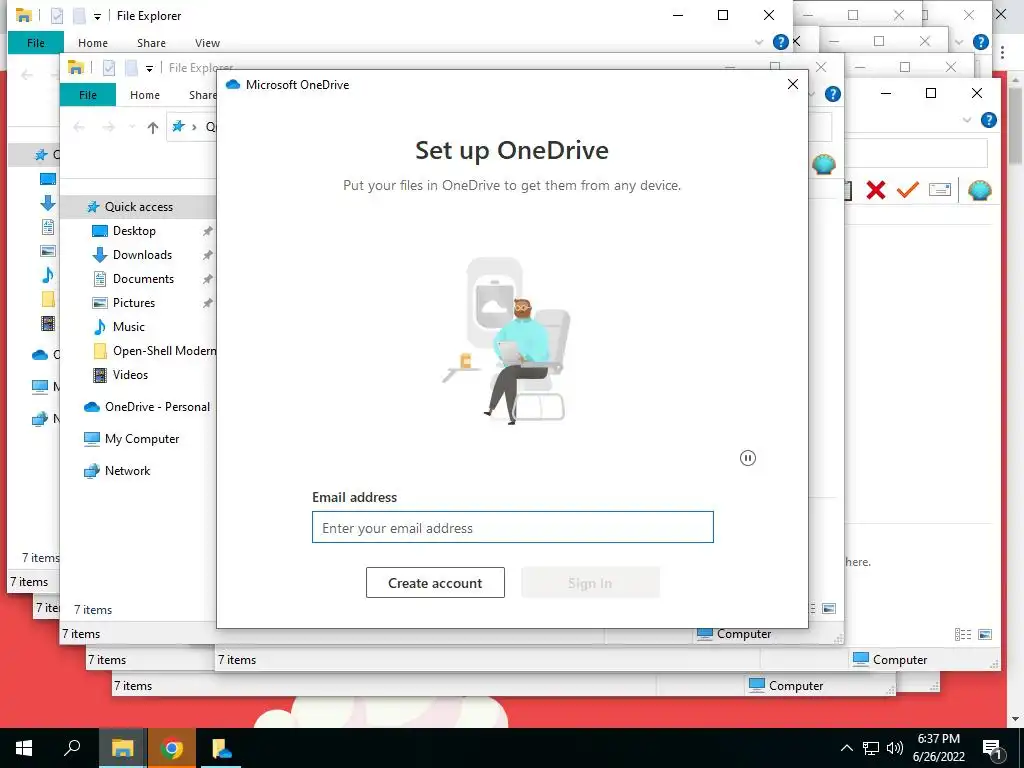Show hidden system tray icons
The image size is (1024, 768).
846,748
